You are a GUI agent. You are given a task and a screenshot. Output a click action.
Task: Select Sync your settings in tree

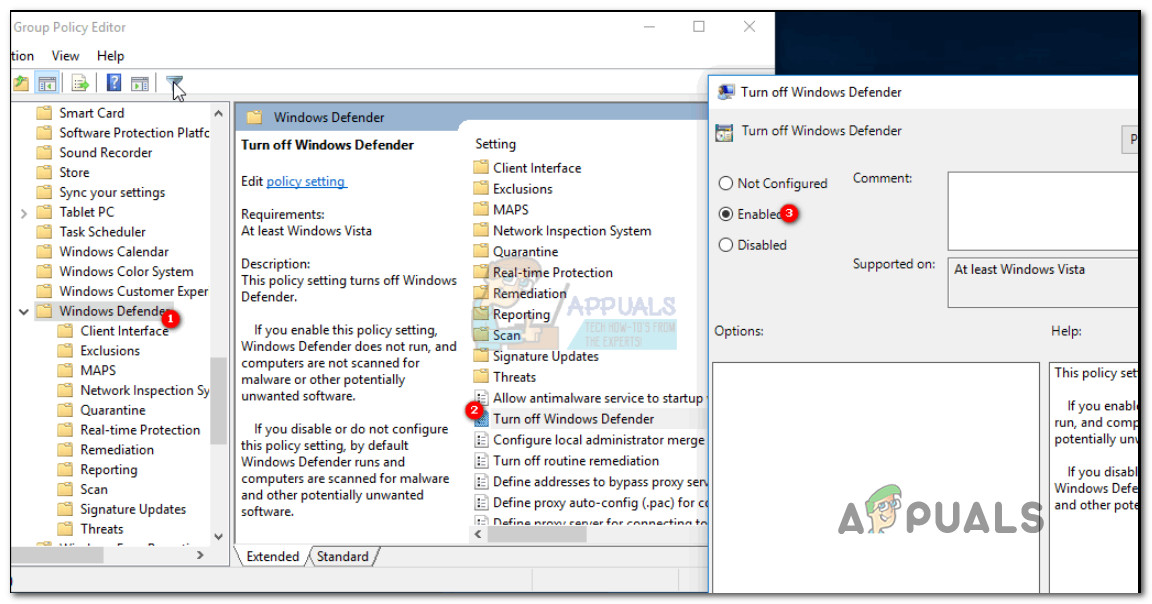pyautogui.click(x=112, y=192)
